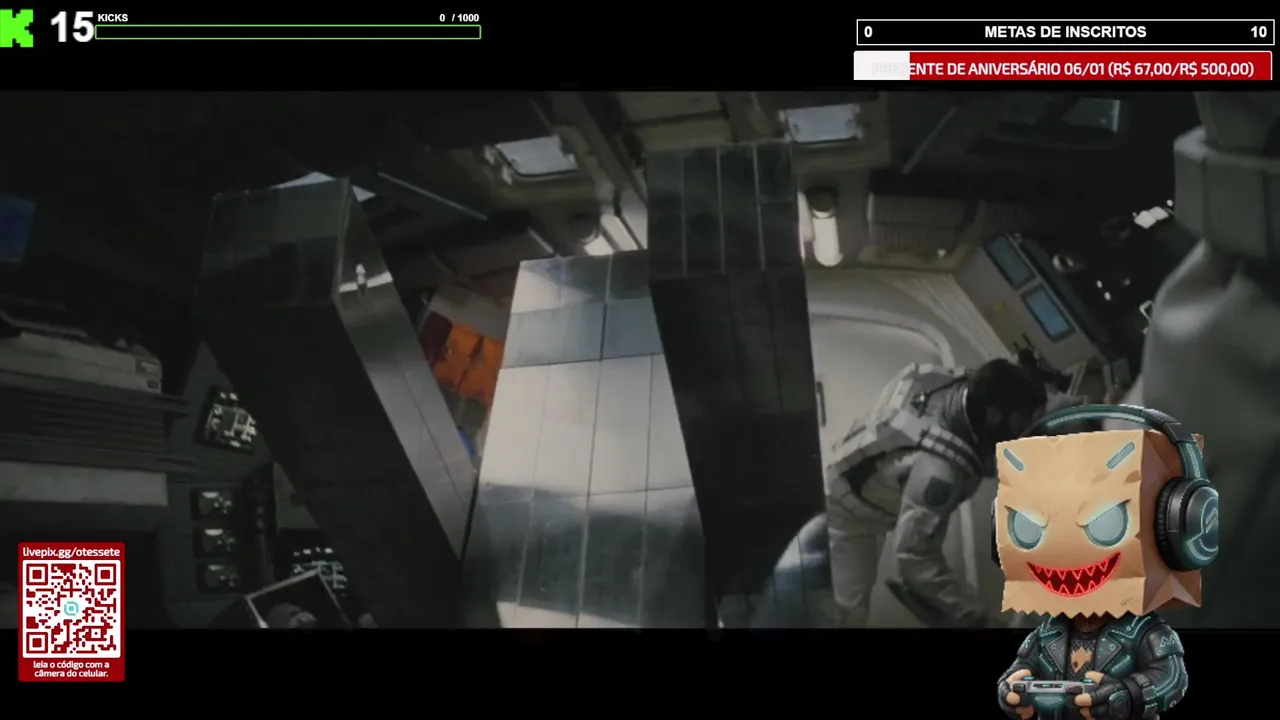1280x720 pixels.
Task: Click the METAS DE INSCRITOS goal bar
Action: (1064, 32)
